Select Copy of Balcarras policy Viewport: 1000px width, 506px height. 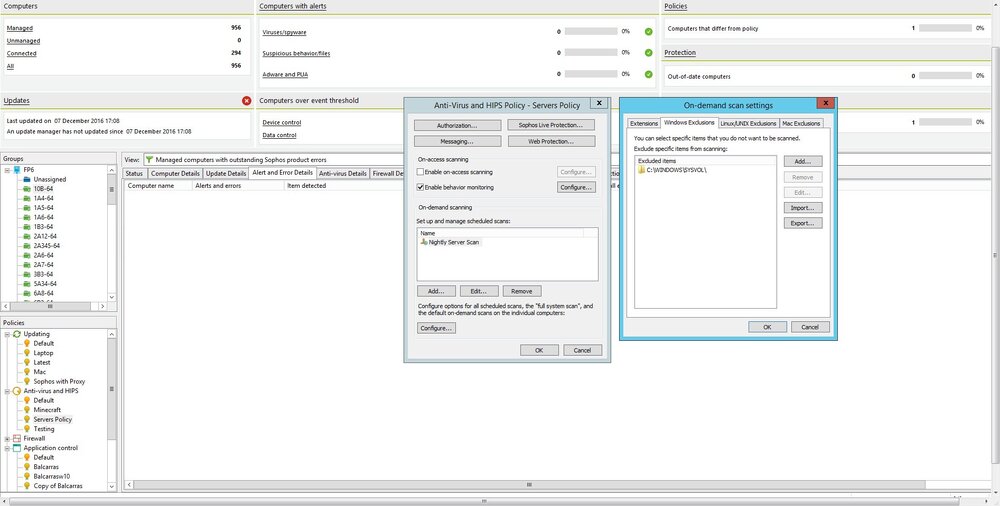(x=58, y=486)
